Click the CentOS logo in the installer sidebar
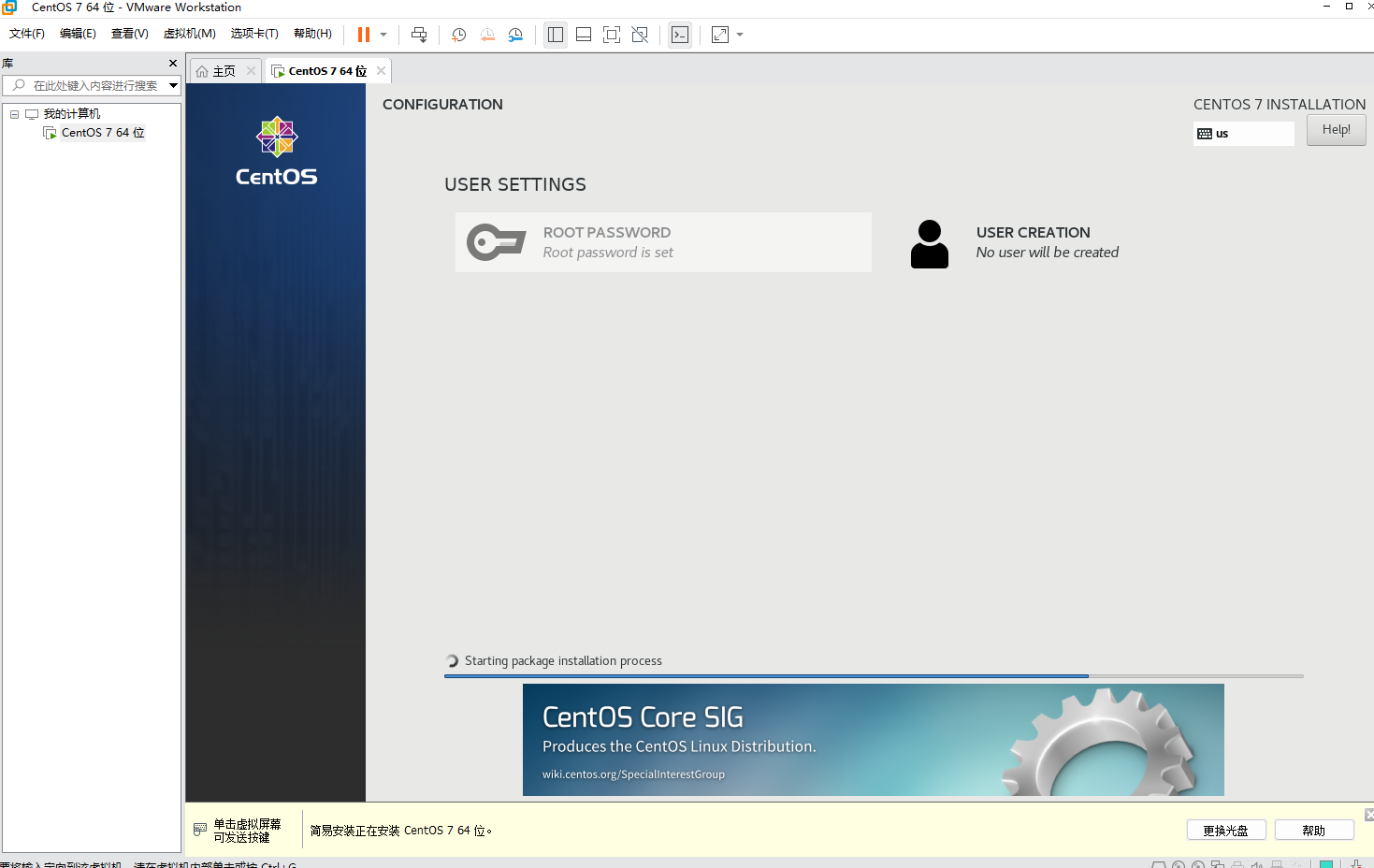The image size is (1374, 868). coord(277,152)
